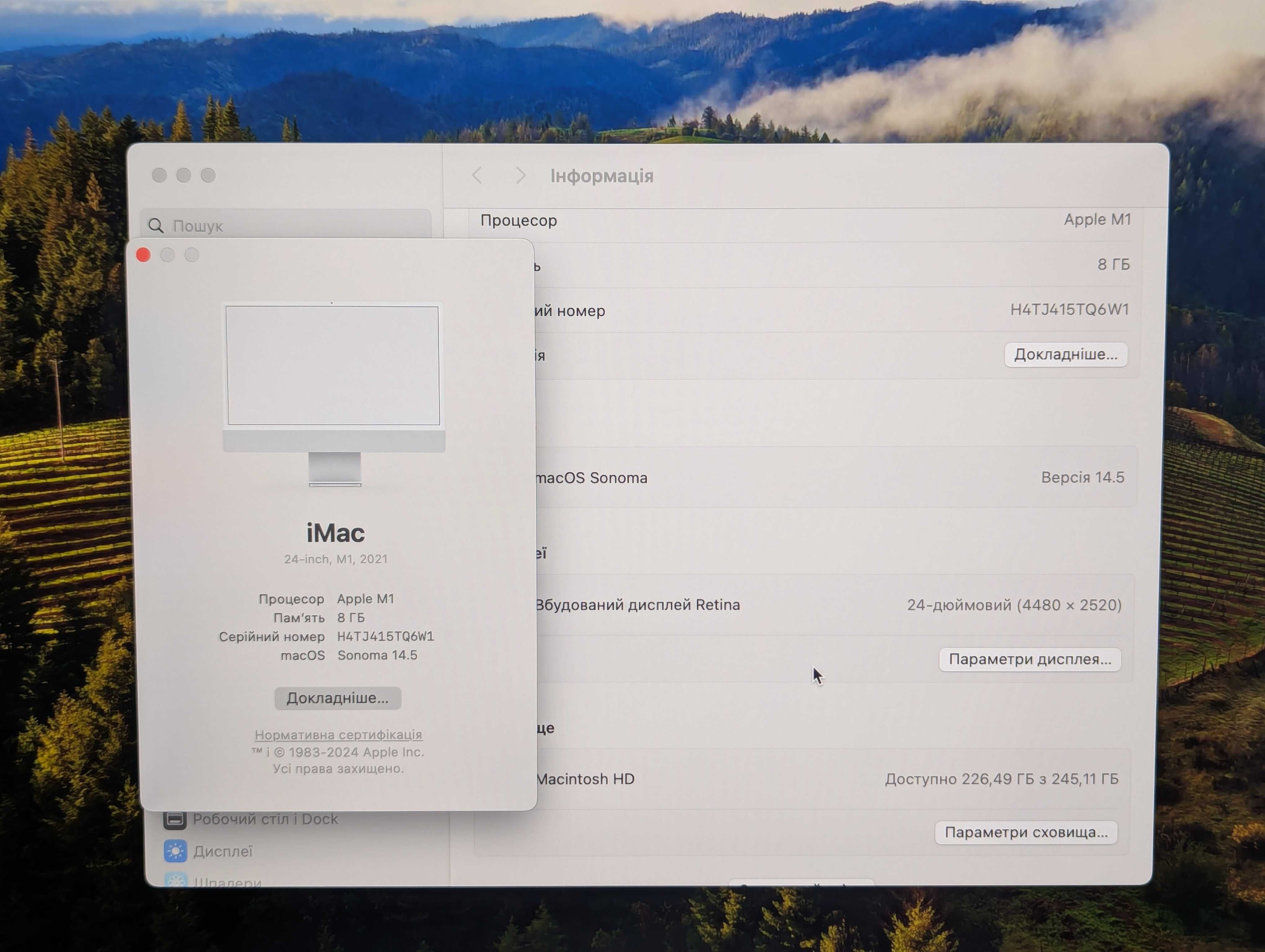Open Параметри сховища button
Screen dimensions: 1265x952
1026,832
